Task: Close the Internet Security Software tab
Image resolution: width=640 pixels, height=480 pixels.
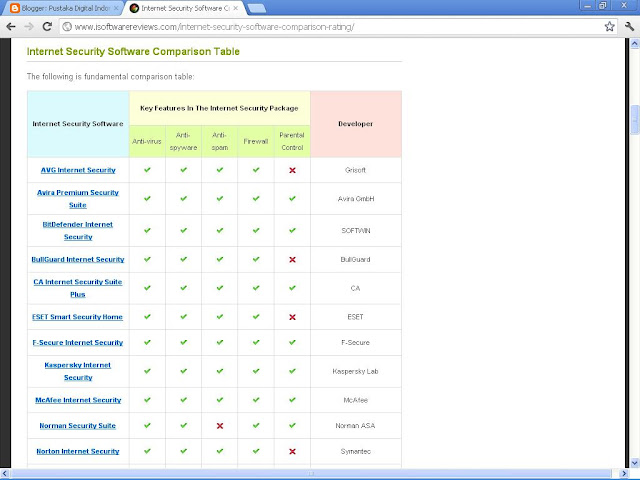Action: point(236,8)
